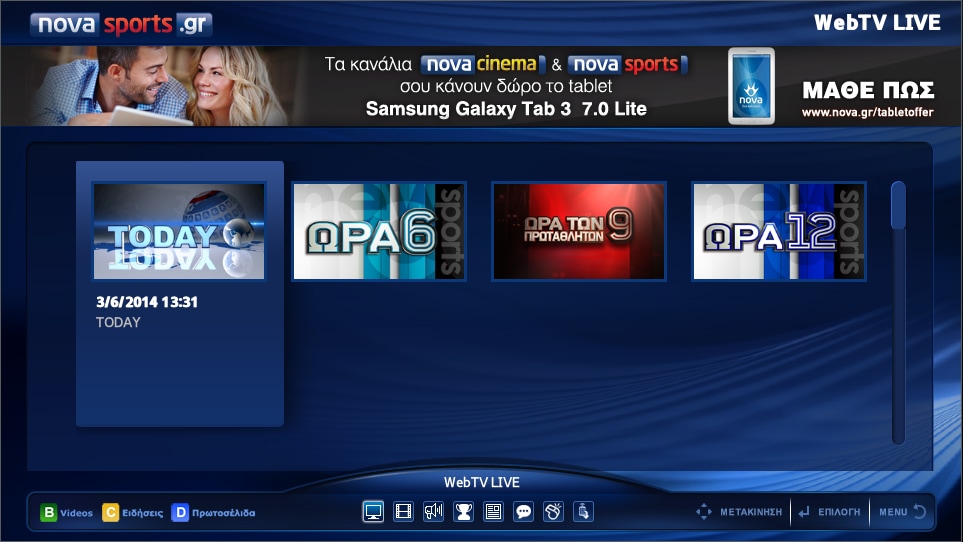
Task: Click the blue D Πρωτοσέλιδα button
Action: 213,513
